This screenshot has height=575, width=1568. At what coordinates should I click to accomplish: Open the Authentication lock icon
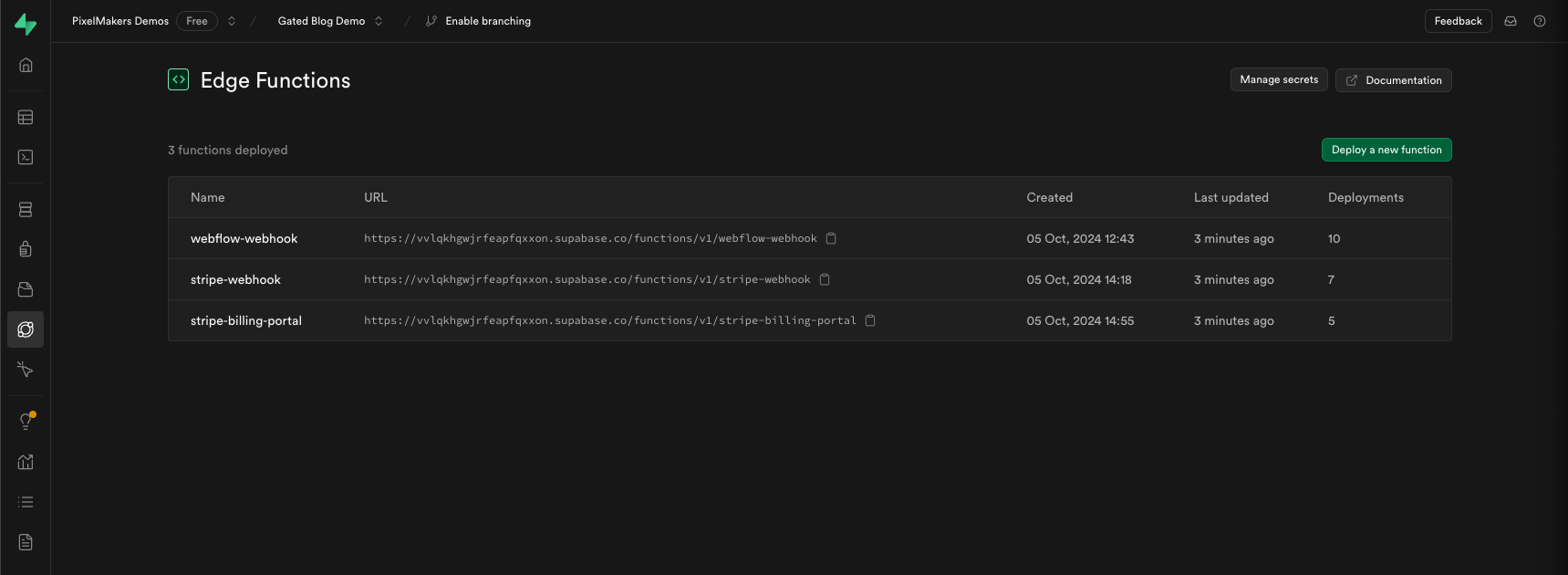click(26, 249)
